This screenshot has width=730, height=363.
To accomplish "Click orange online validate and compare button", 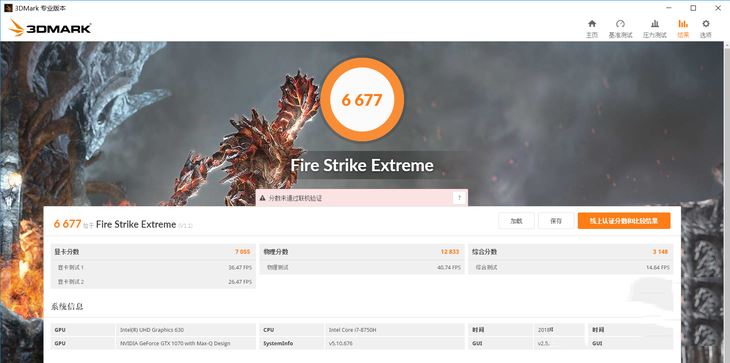I will click(624, 221).
